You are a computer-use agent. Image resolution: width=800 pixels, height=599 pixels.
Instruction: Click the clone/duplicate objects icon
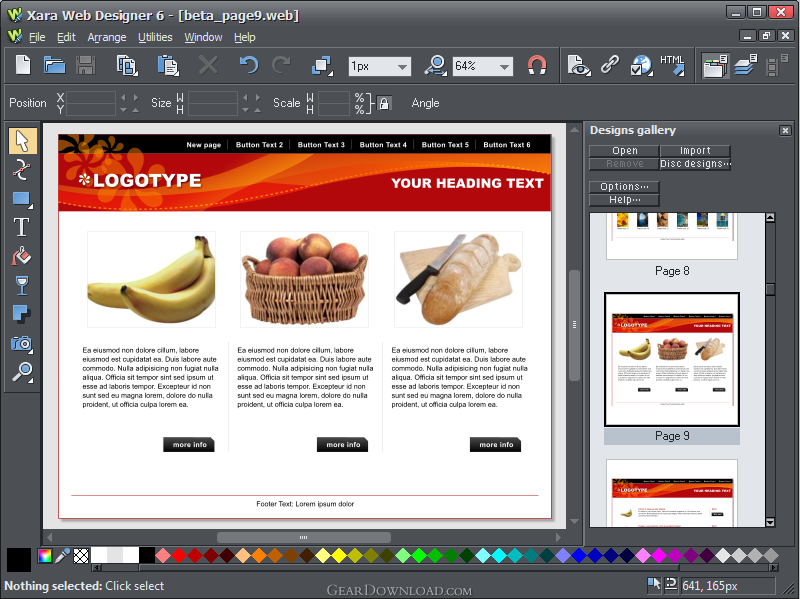(322, 66)
